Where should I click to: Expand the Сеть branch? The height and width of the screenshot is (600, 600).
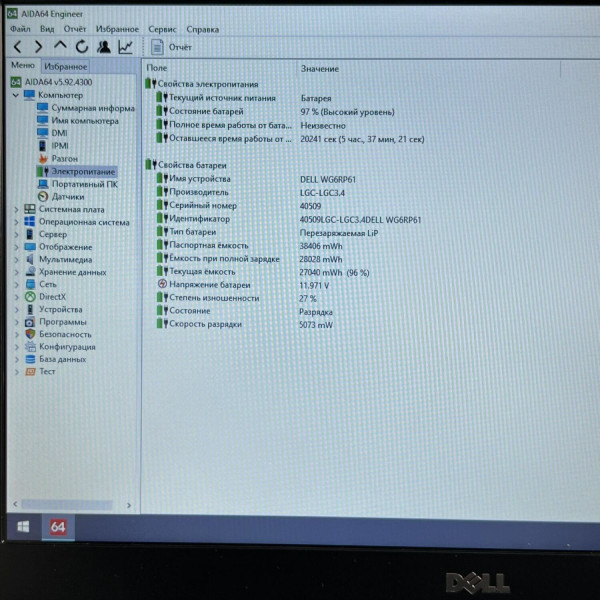tap(16, 285)
